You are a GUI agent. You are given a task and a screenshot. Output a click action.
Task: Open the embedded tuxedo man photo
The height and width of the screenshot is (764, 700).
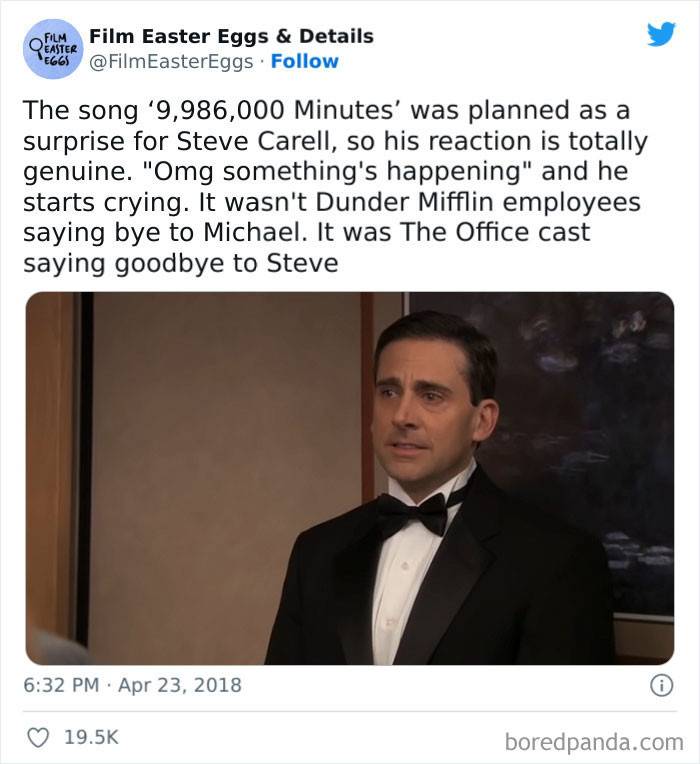tap(350, 478)
